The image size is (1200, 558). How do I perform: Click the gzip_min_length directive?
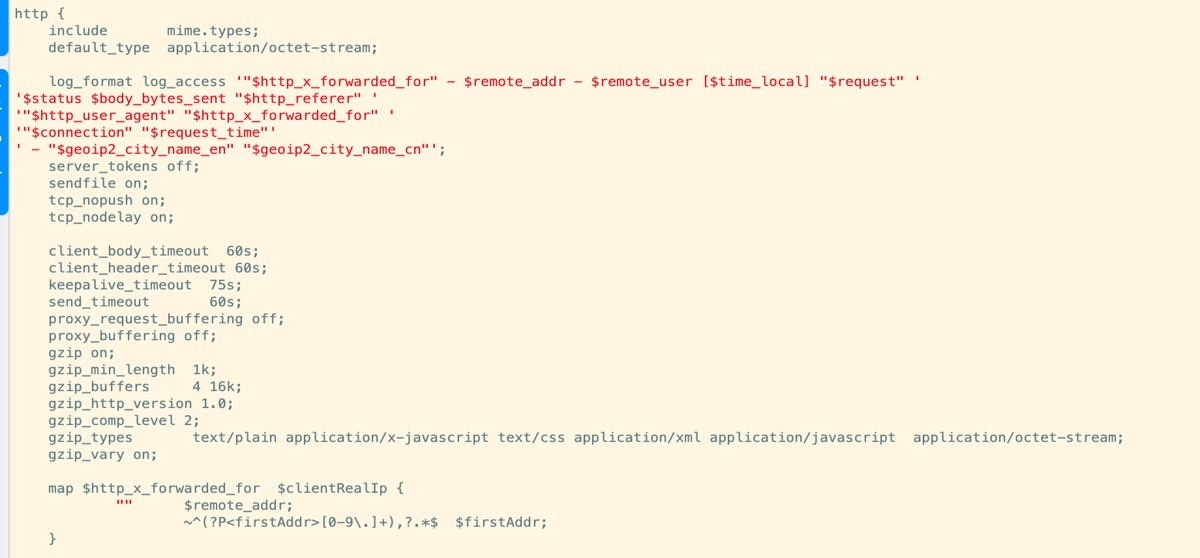click(111, 370)
